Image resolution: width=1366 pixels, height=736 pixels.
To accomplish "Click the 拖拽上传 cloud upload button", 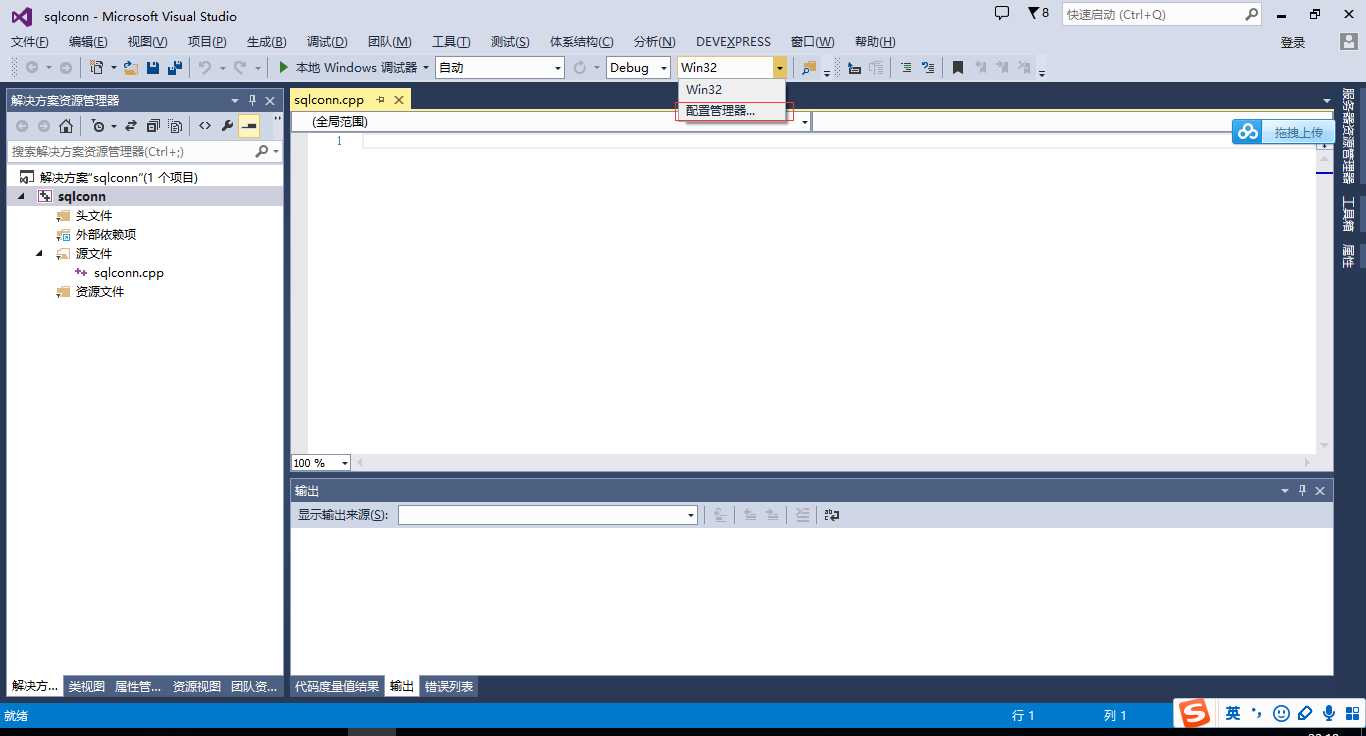I will tap(1283, 132).
